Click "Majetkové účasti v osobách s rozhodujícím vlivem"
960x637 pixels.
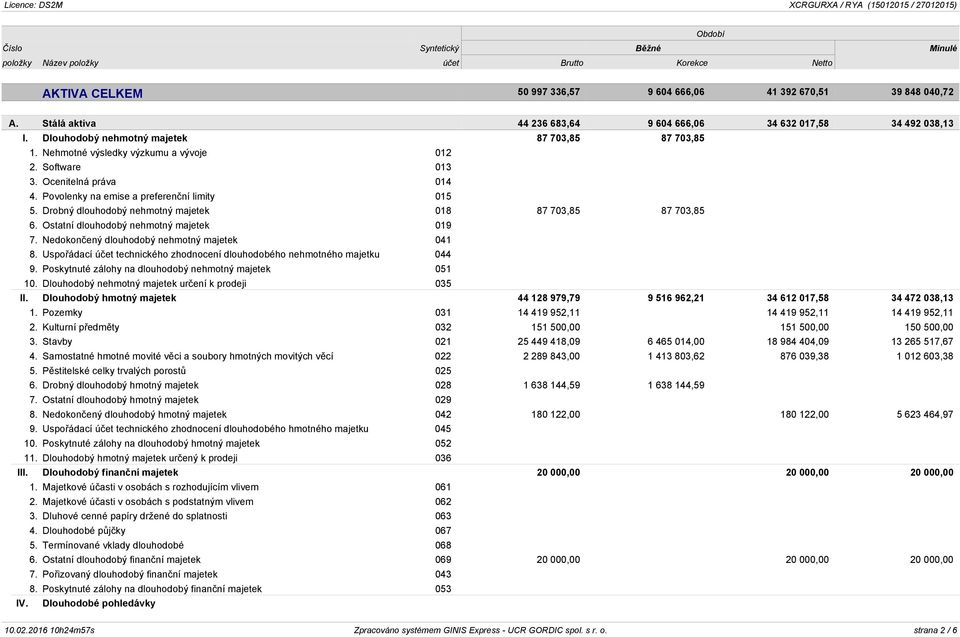coord(150,488)
